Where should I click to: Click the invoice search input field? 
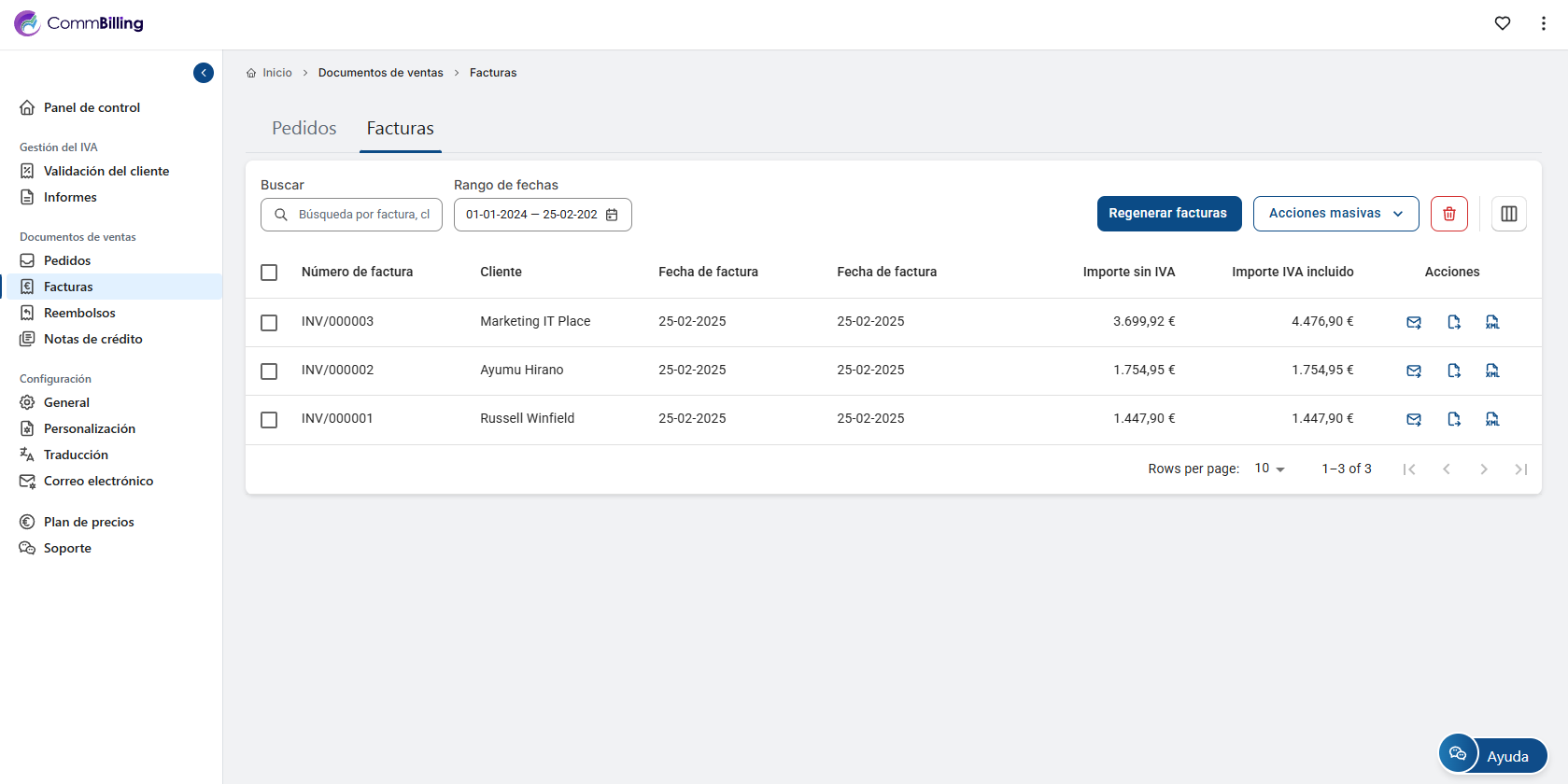[x=362, y=215]
